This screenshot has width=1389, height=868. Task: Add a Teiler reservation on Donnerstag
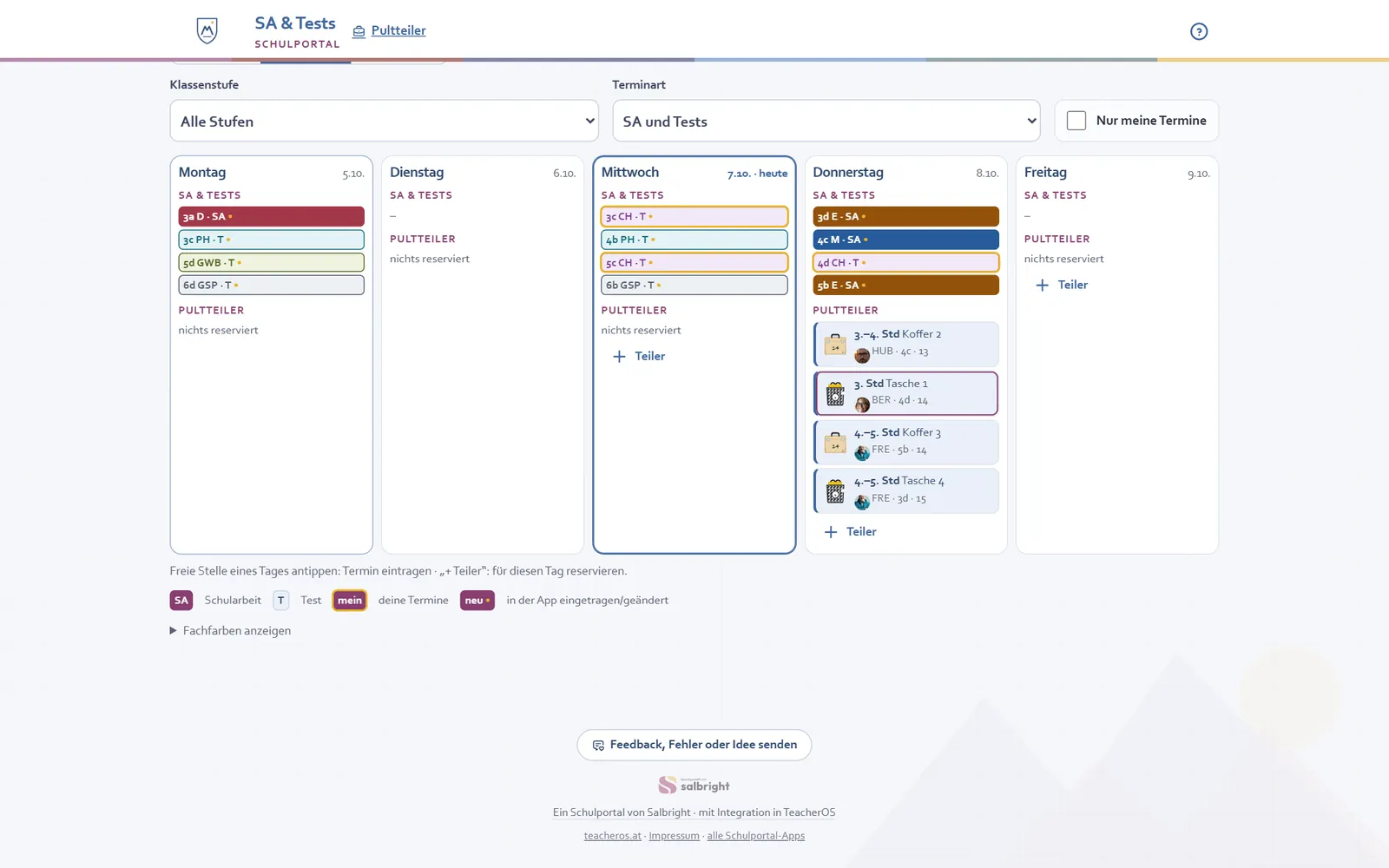[x=851, y=532]
